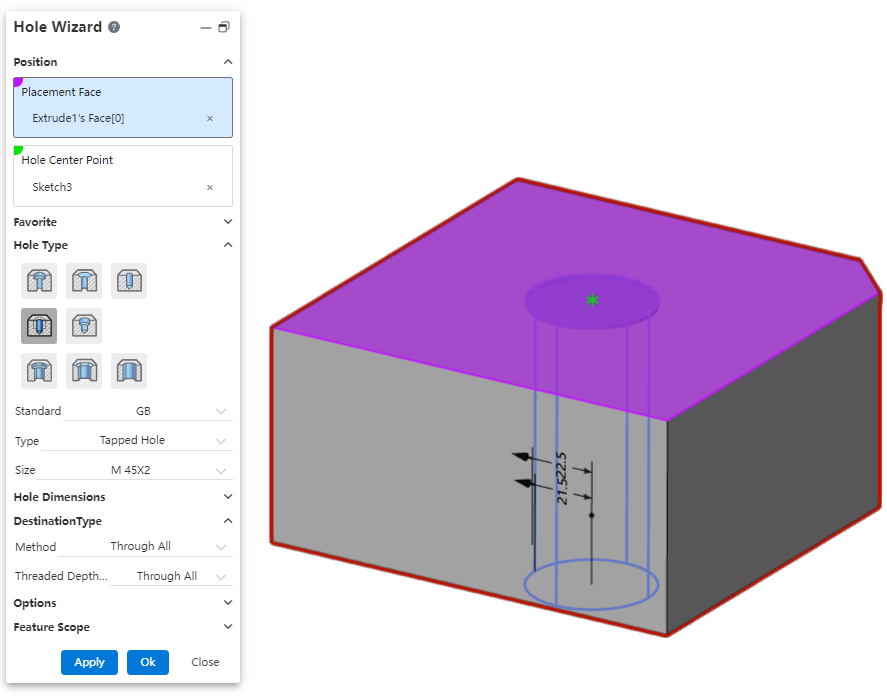This screenshot has height=696, width=887.
Task: Choose the straight slot icon in bottom row
Action: (x=129, y=371)
